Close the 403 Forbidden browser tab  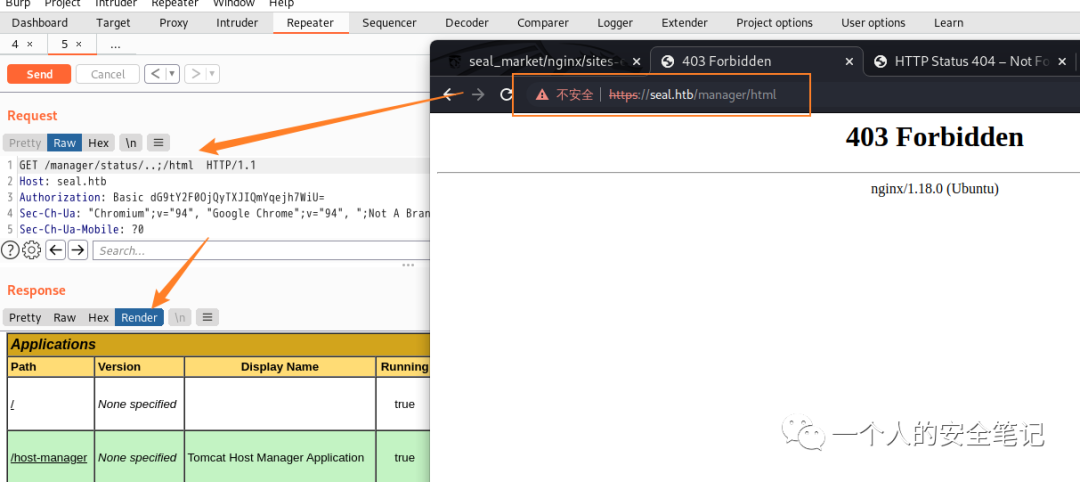[850, 61]
